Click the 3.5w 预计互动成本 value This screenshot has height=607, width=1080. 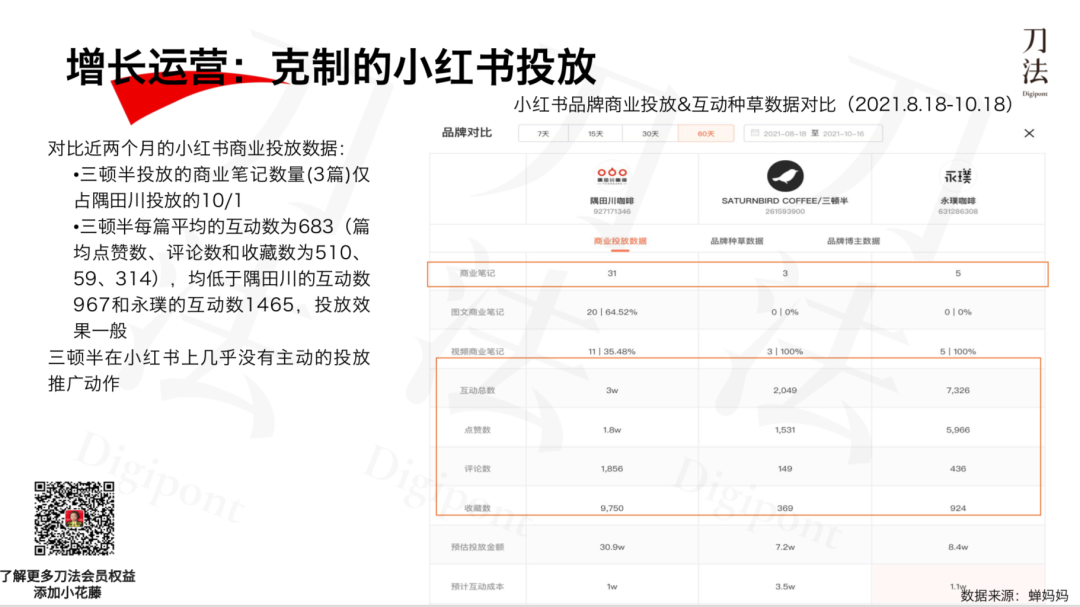pos(785,586)
